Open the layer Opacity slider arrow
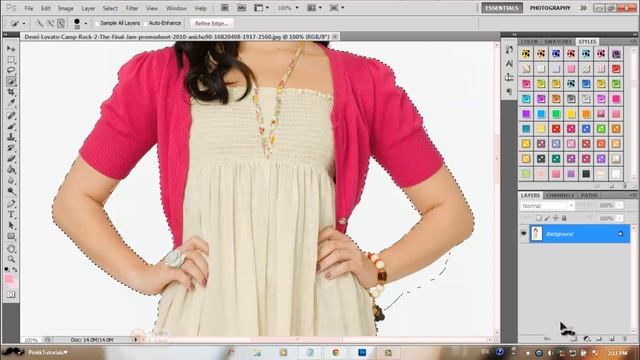The image size is (640, 360). click(x=620, y=205)
